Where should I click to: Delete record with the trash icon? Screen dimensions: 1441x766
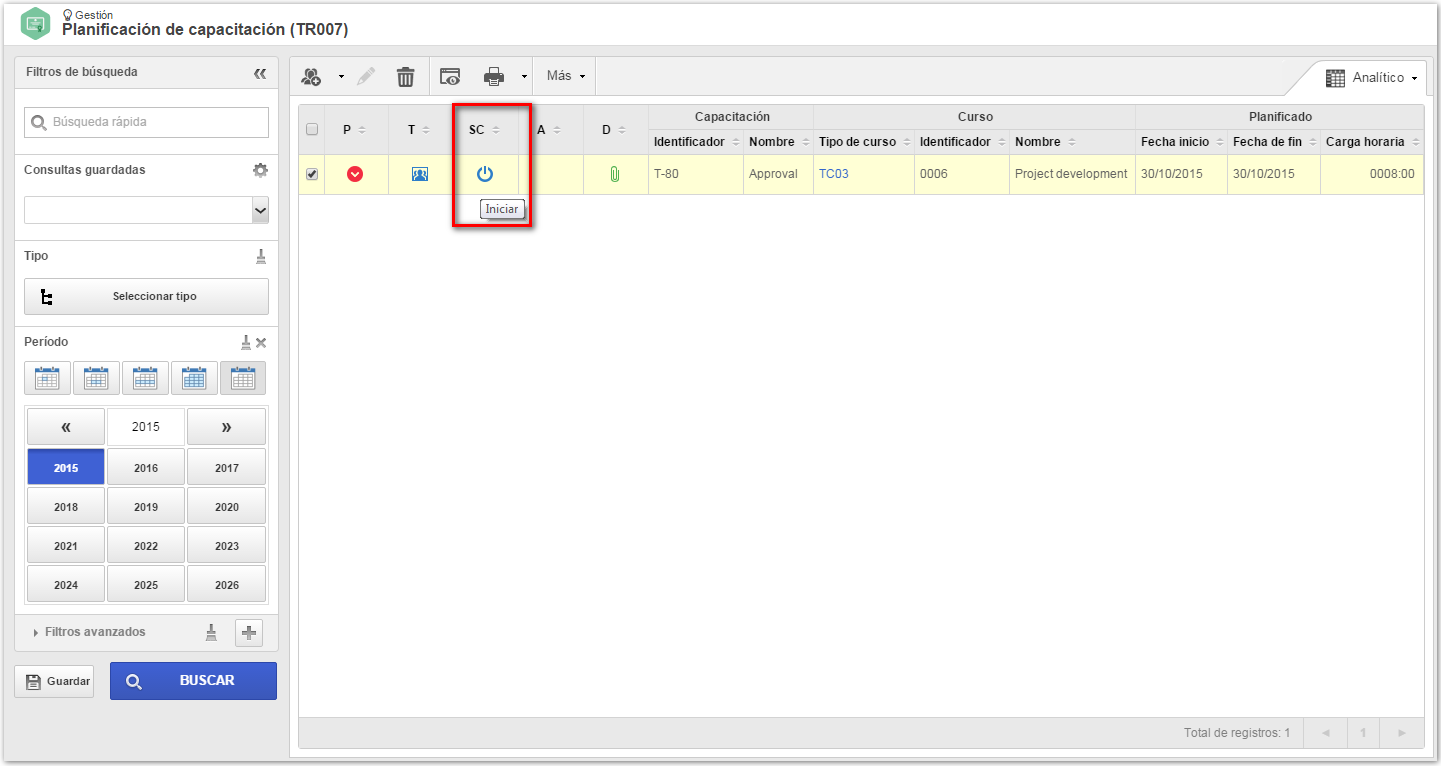coord(406,76)
